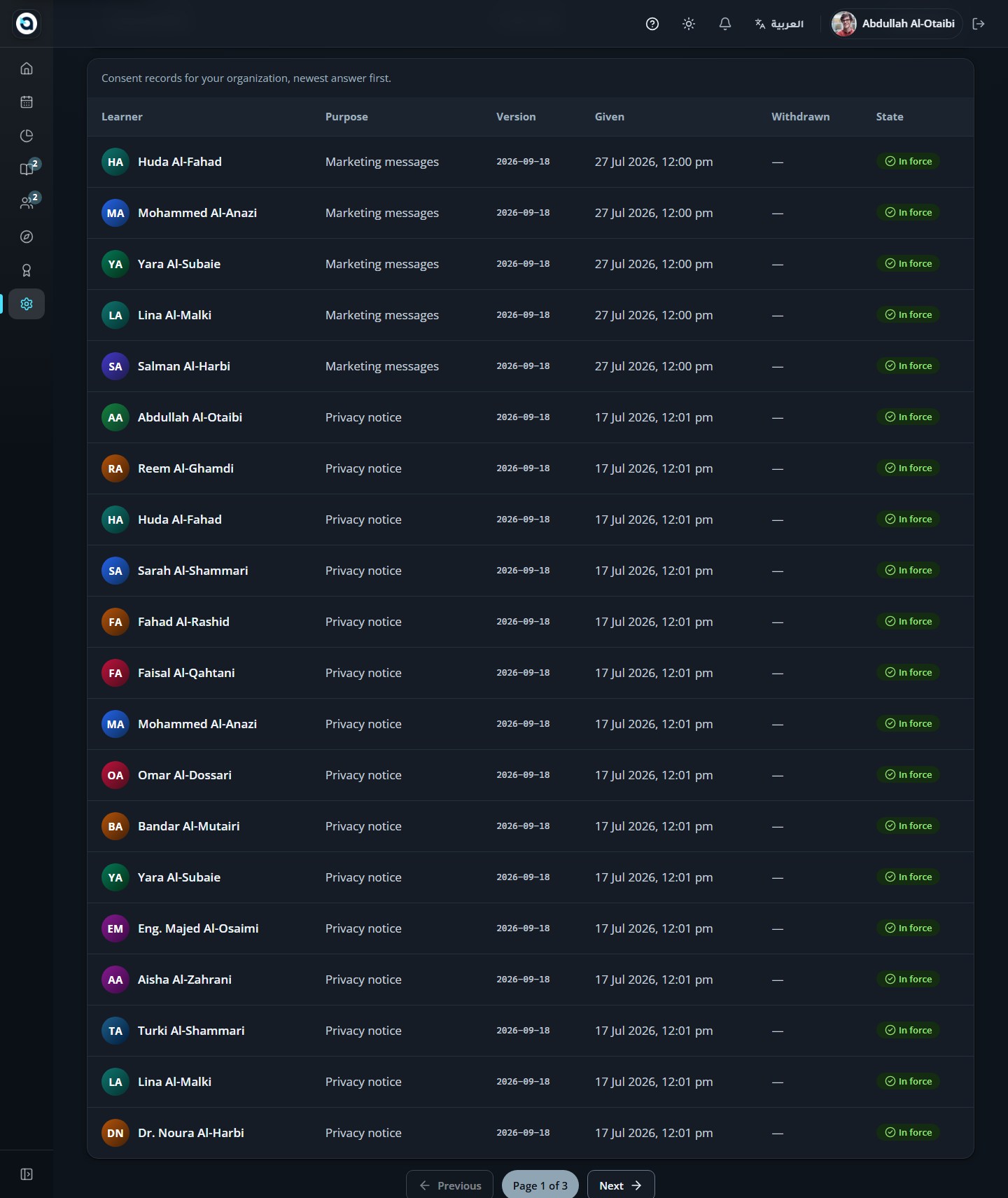The height and width of the screenshot is (1198, 1008).
Task: Click In force badge for Aisha Al-Zahrani
Action: coord(908,979)
